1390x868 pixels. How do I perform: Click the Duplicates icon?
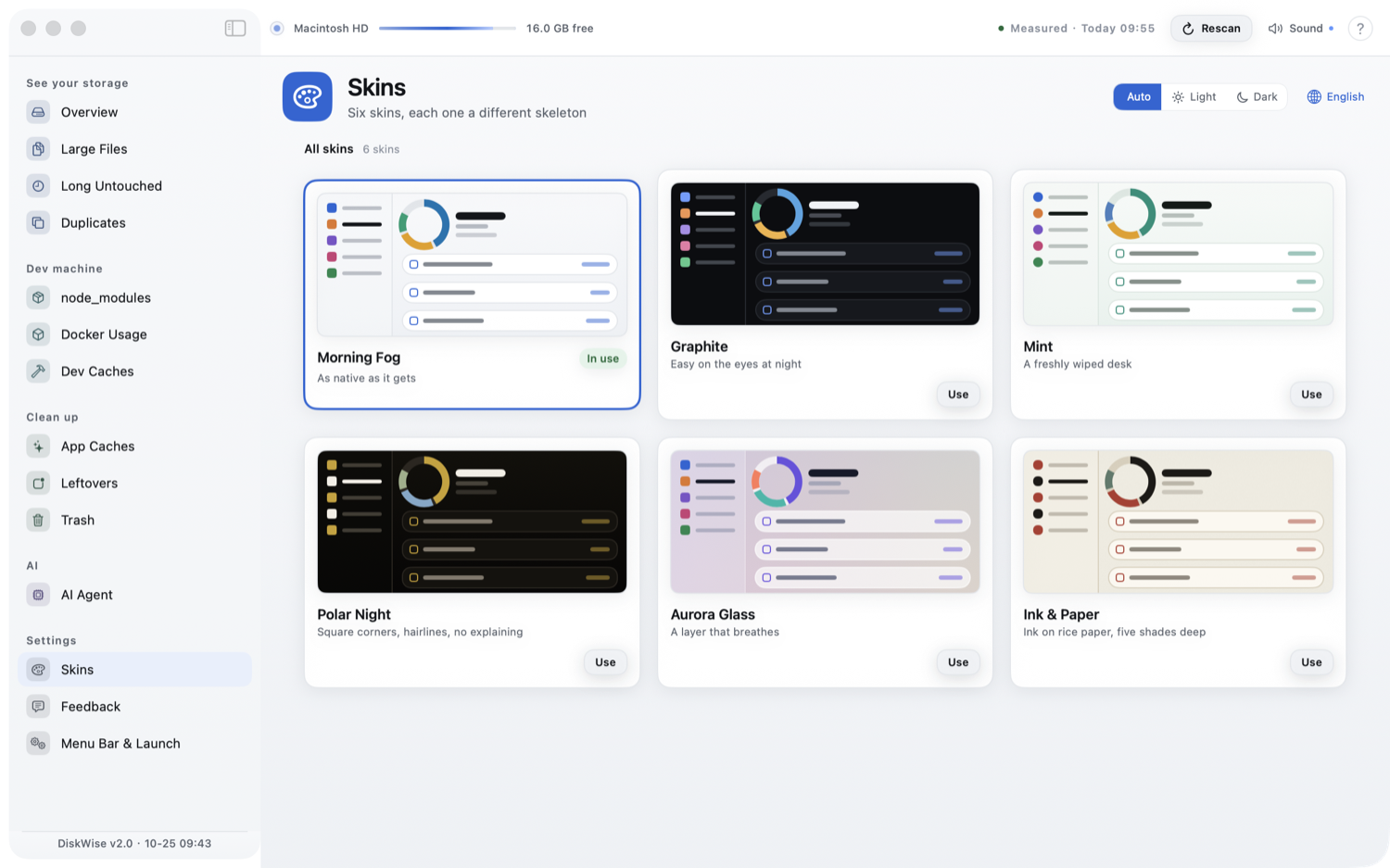point(38,223)
